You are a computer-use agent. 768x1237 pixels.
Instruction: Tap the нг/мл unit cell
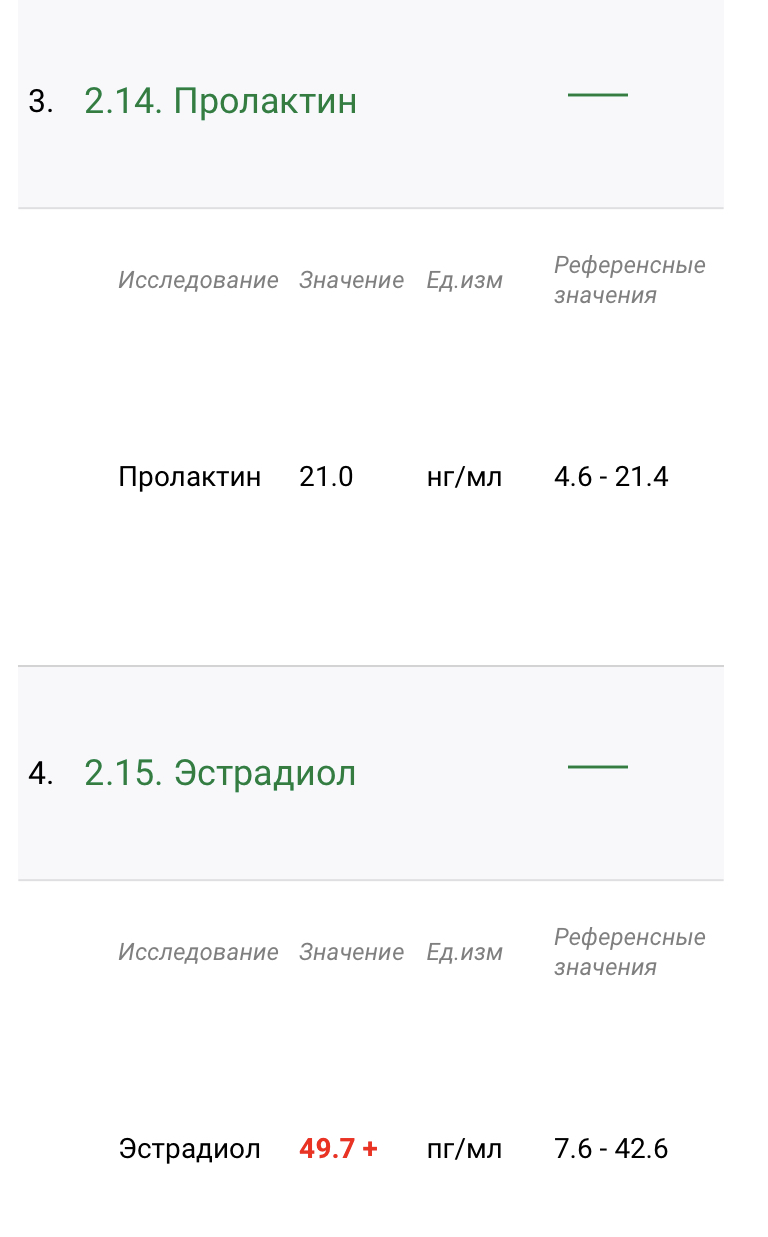click(x=464, y=477)
